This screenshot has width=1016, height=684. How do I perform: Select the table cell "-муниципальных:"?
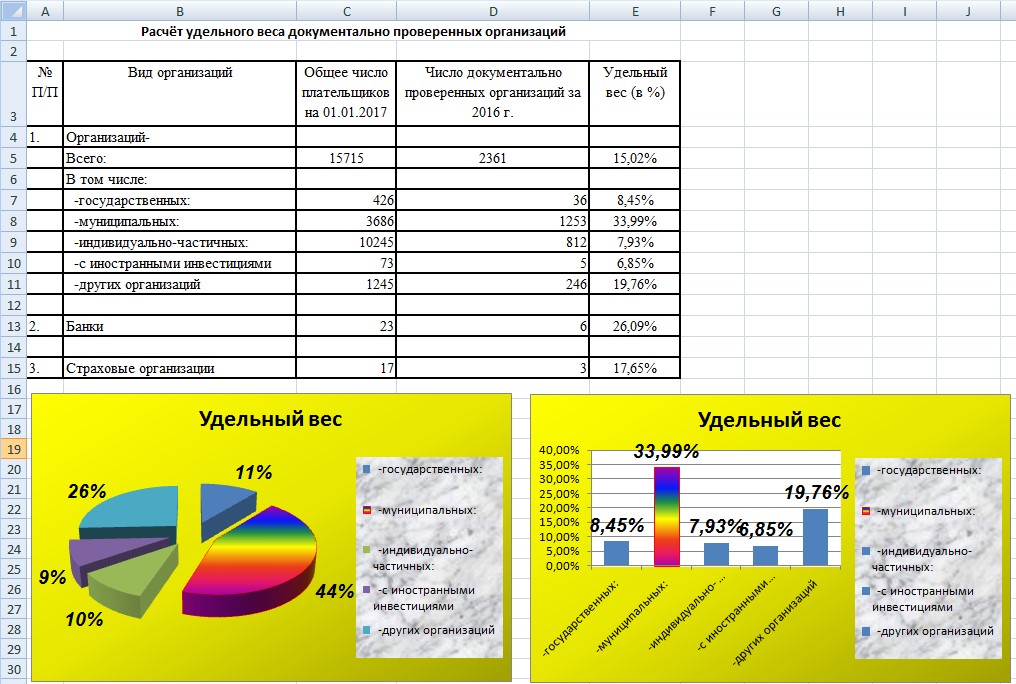coord(179,221)
